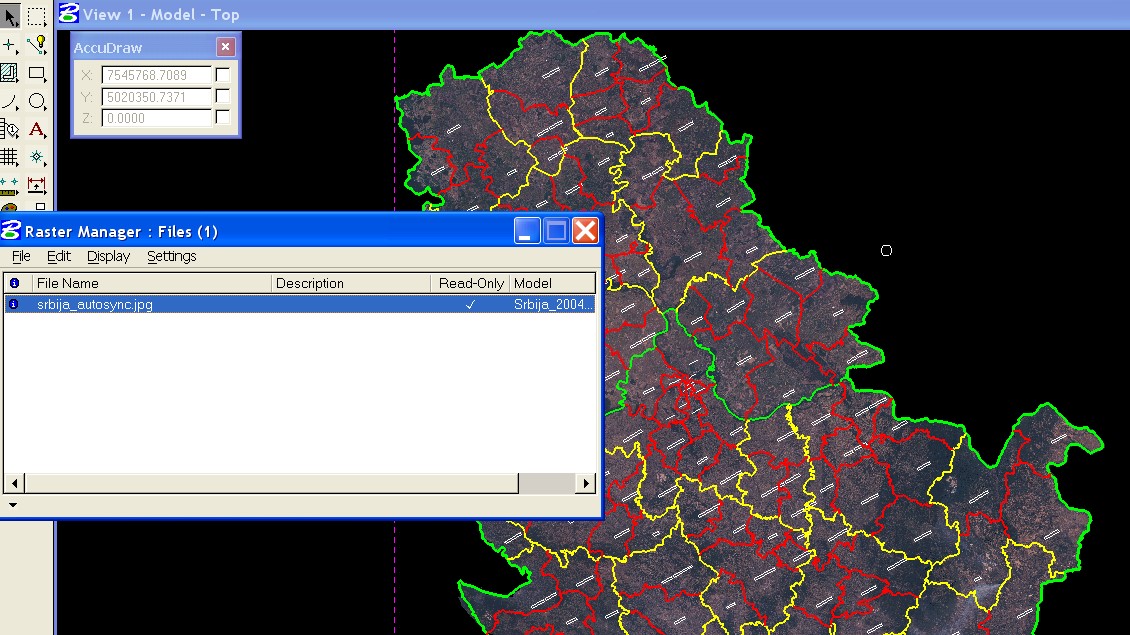This screenshot has height=635, width=1130.
Task: Toggle the Read-Only checkmark for srbija_autosync.jpg
Action: coord(471,305)
